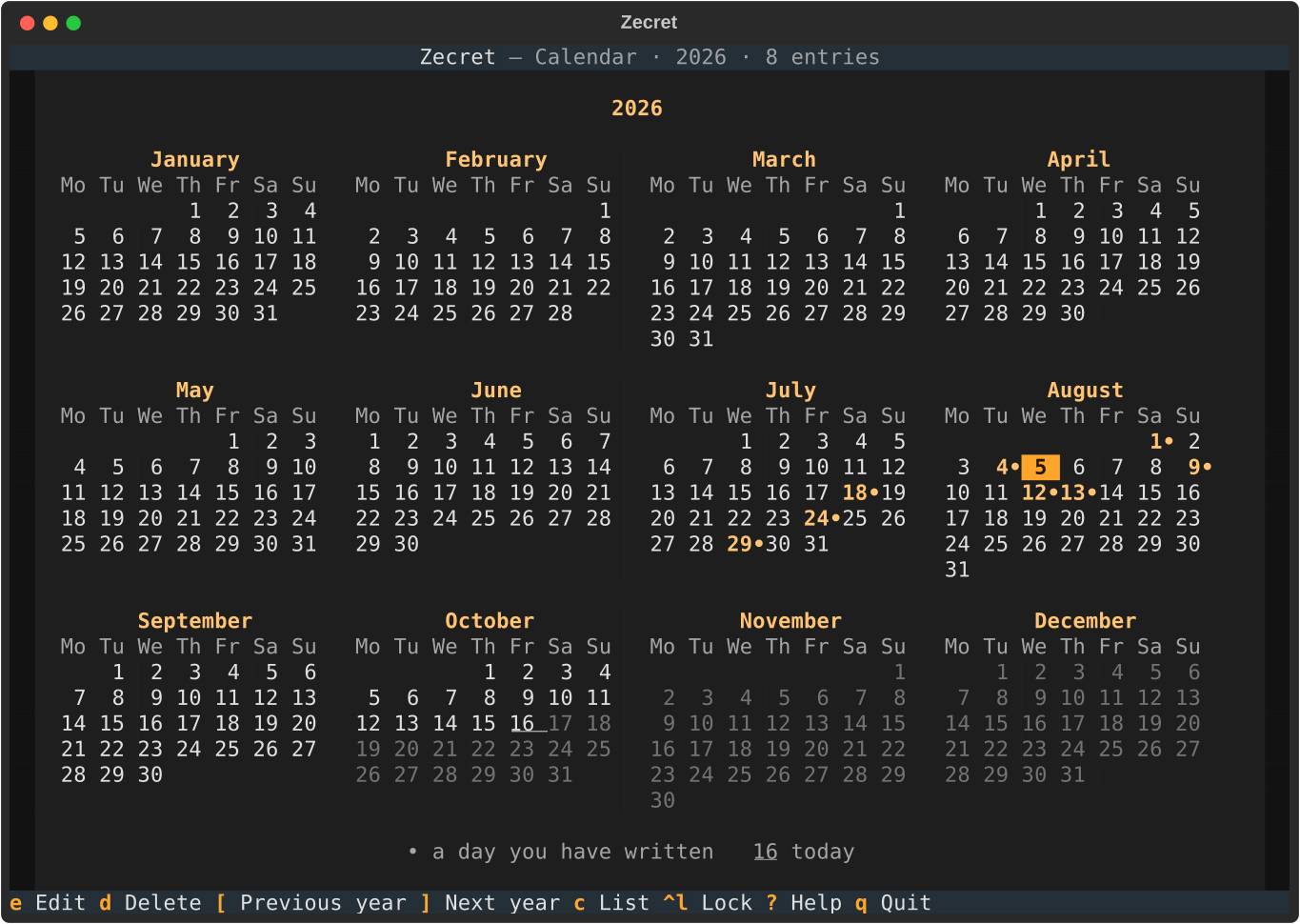
Task: Select day 30 in November
Action: (663, 800)
